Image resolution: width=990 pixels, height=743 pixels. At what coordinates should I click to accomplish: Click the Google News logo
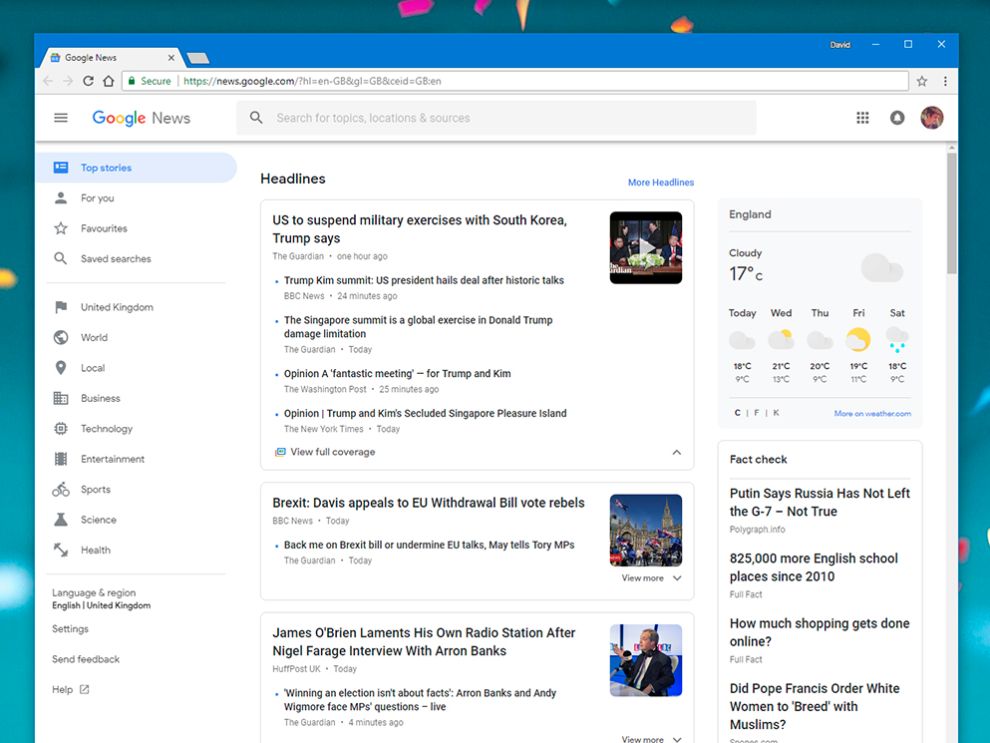pyautogui.click(x=141, y=118)
